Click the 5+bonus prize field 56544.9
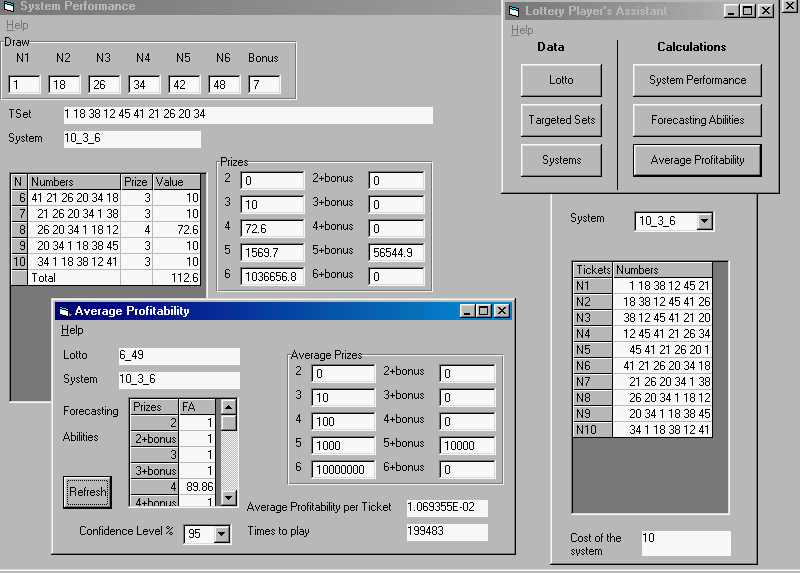 [396, 253]
